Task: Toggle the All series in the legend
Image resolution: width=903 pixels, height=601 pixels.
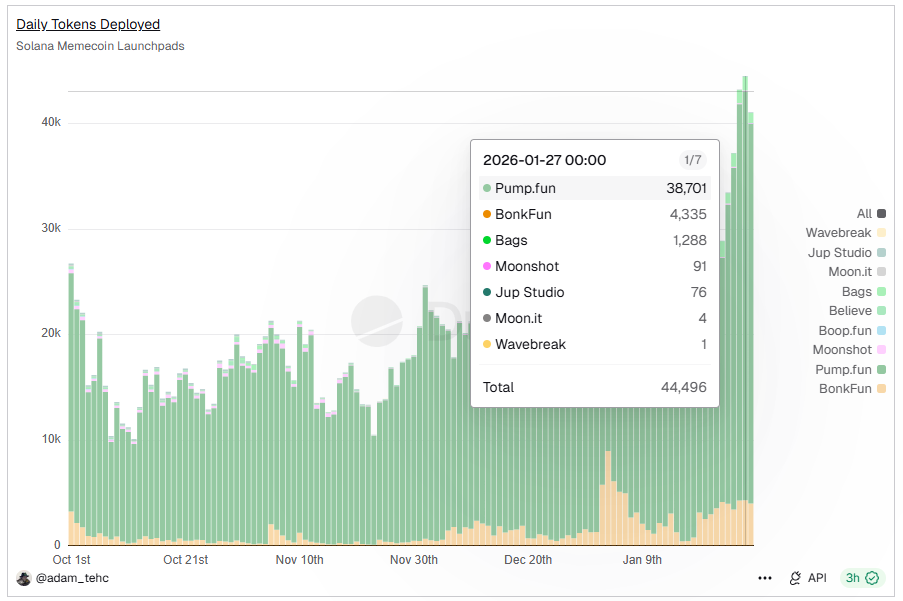Action: (870, 213)
